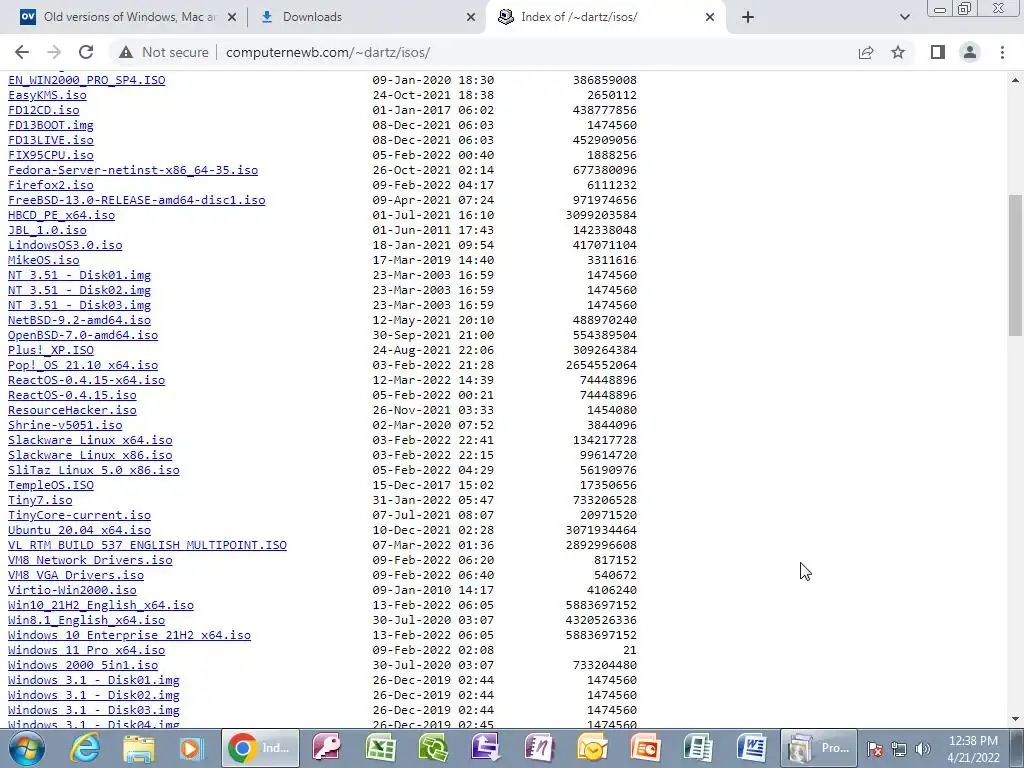This screenshot has width=1024, height=768.
Task: Go back to the previous page
Action: click(22, 52)
